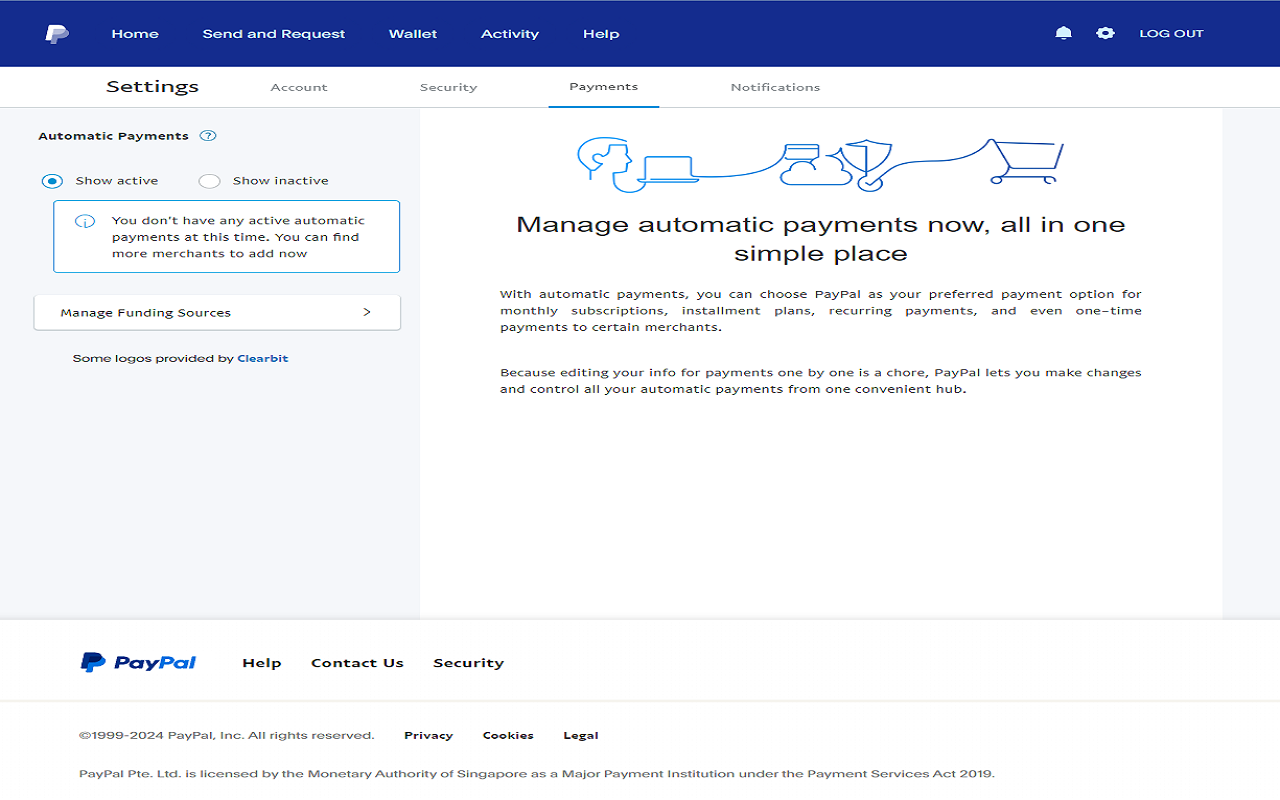This screenshot has height=800, width=1280.
Task: Click the LOG OUT button
Action: pyautogui.click(x=1171, y=33)
